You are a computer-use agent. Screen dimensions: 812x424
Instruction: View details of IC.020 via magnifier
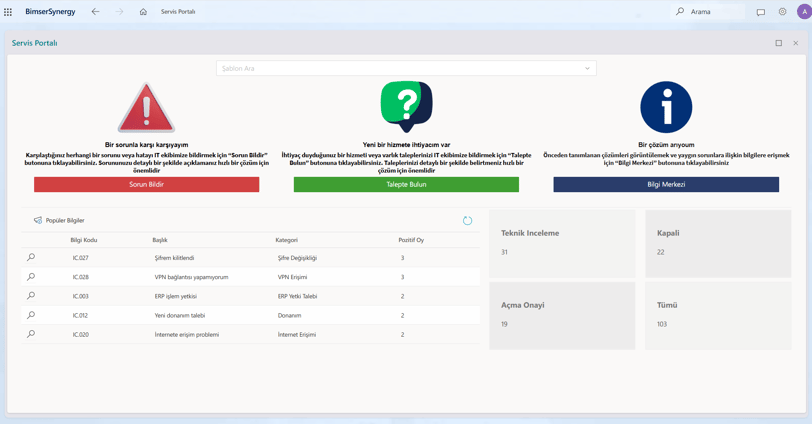(x=31, y=334)
